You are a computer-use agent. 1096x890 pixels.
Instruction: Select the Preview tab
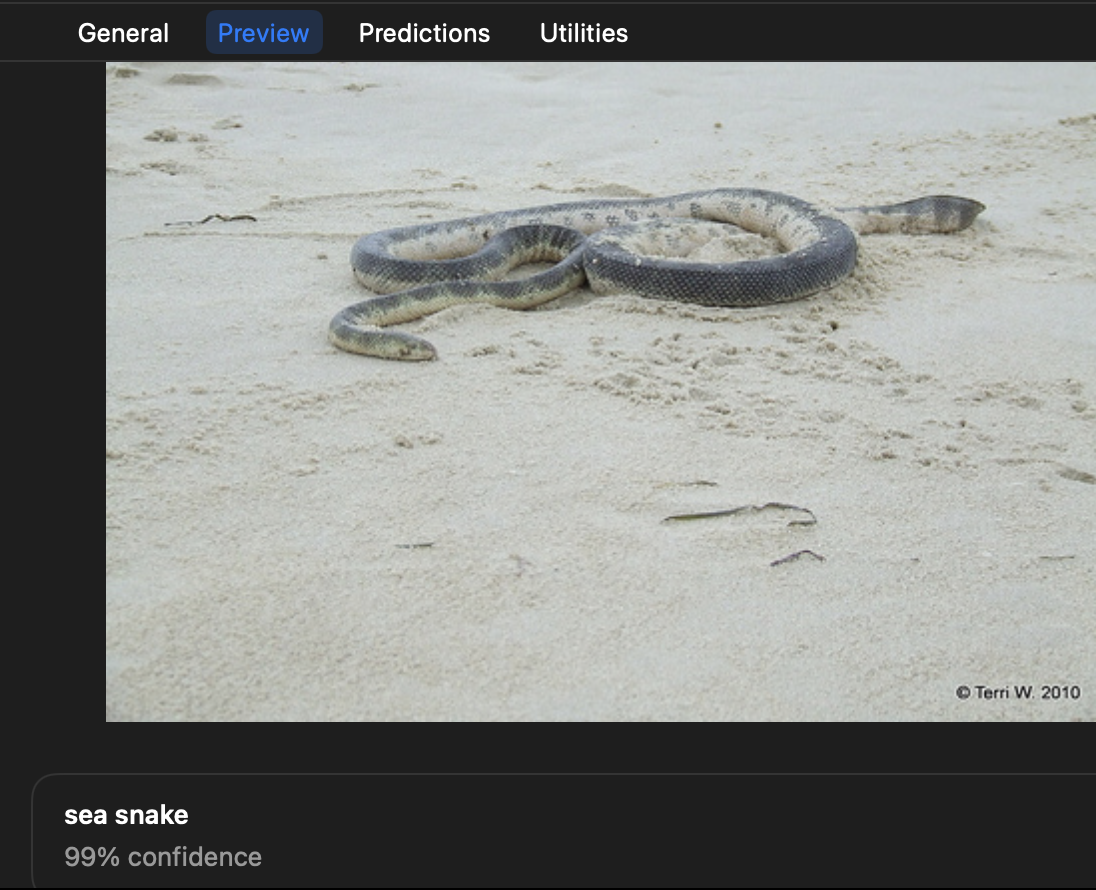tap(263, 33)
